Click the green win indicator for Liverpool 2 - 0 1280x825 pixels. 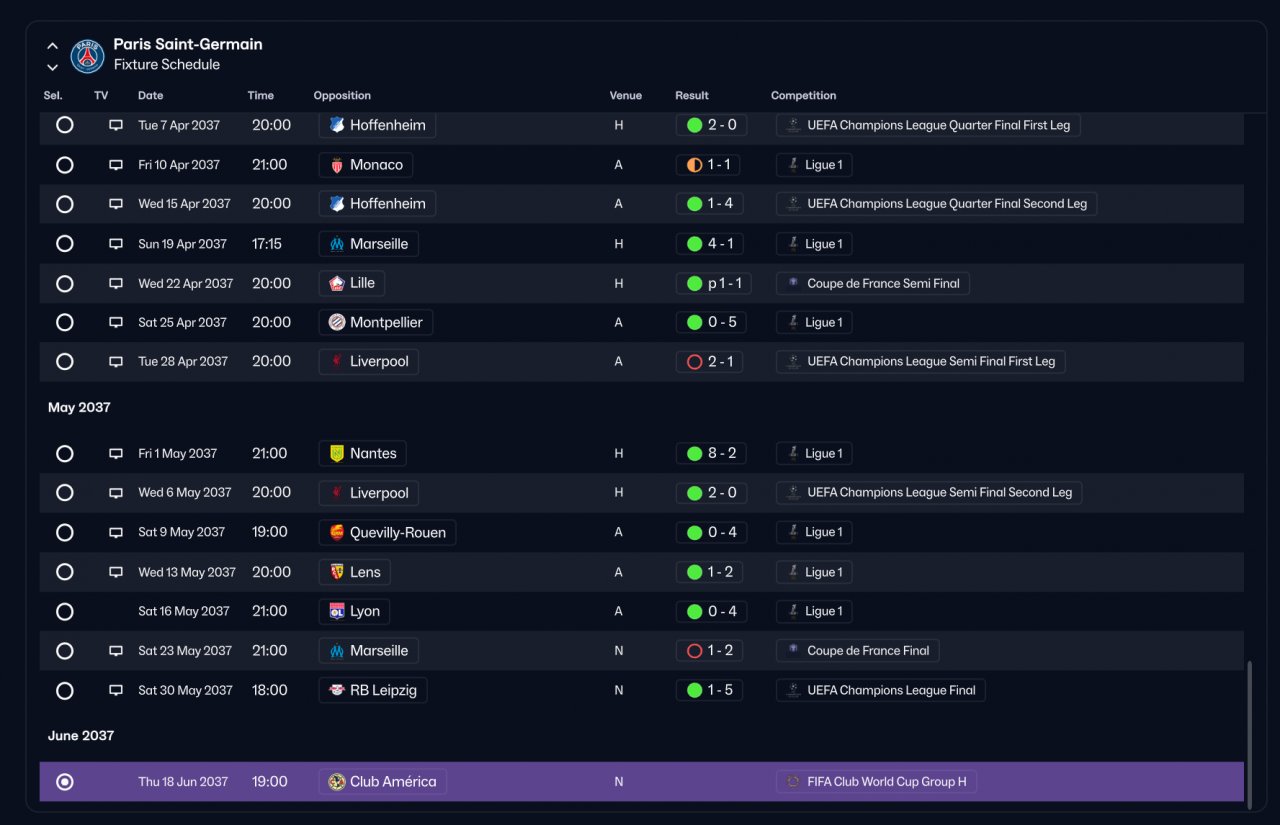pyautogui.click(x=694, y=493)
